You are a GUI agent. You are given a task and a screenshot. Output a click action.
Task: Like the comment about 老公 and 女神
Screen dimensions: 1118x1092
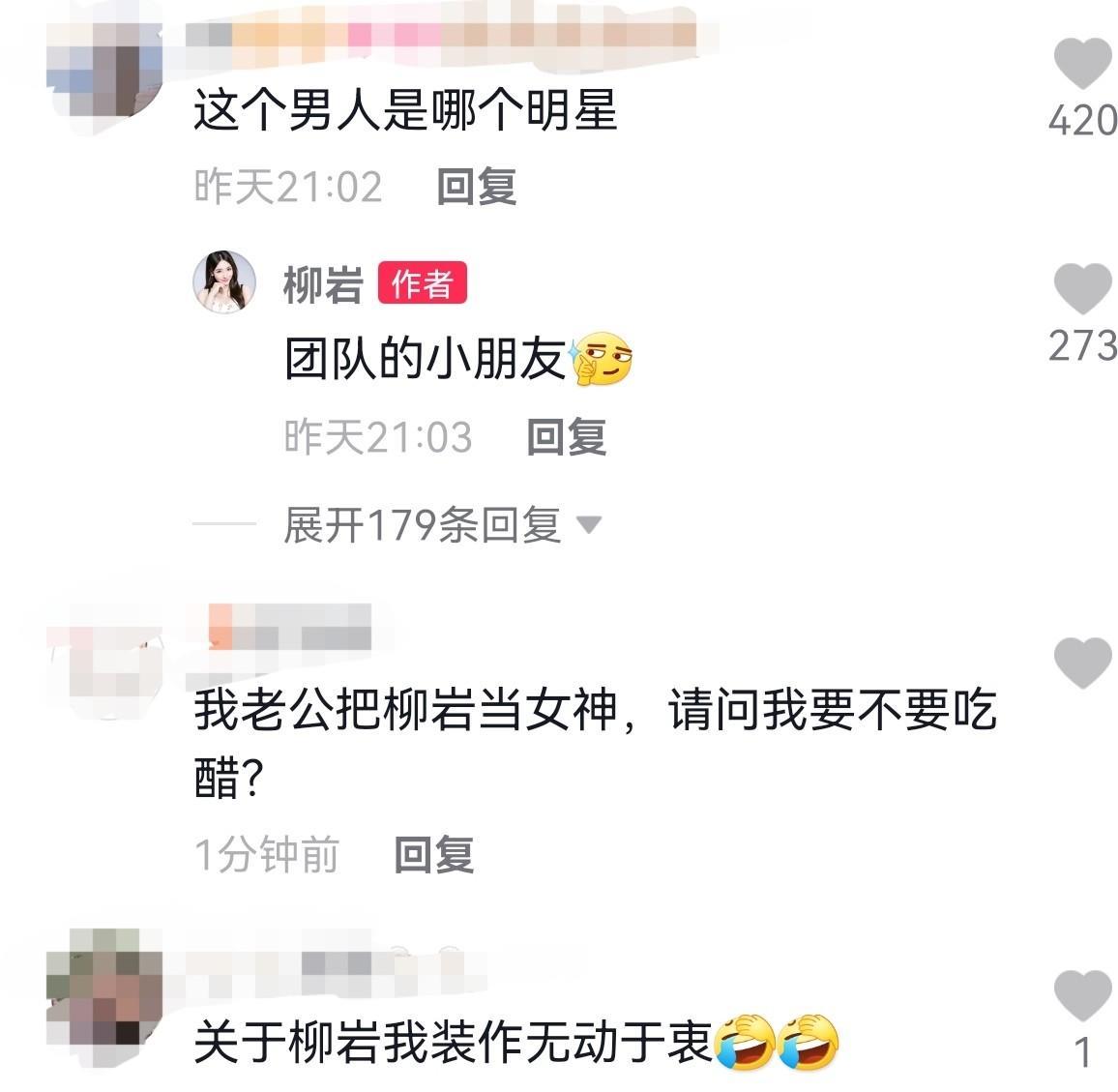[x=1082, y=664]
